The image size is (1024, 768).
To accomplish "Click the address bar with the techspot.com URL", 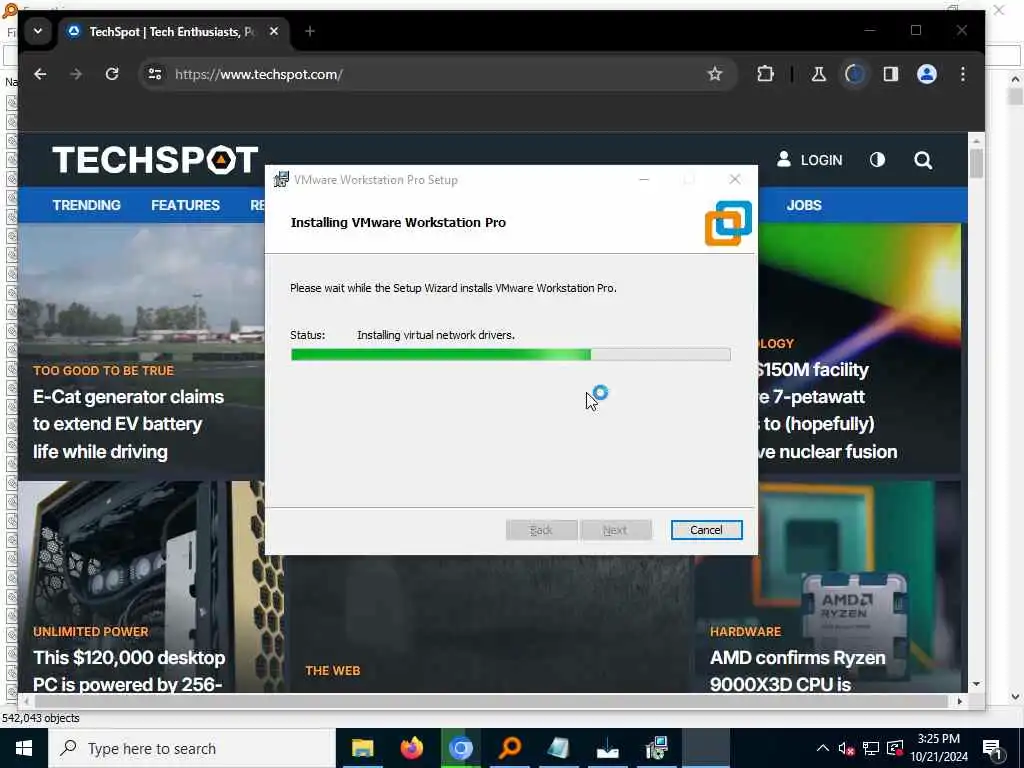I will coord(431,74).
